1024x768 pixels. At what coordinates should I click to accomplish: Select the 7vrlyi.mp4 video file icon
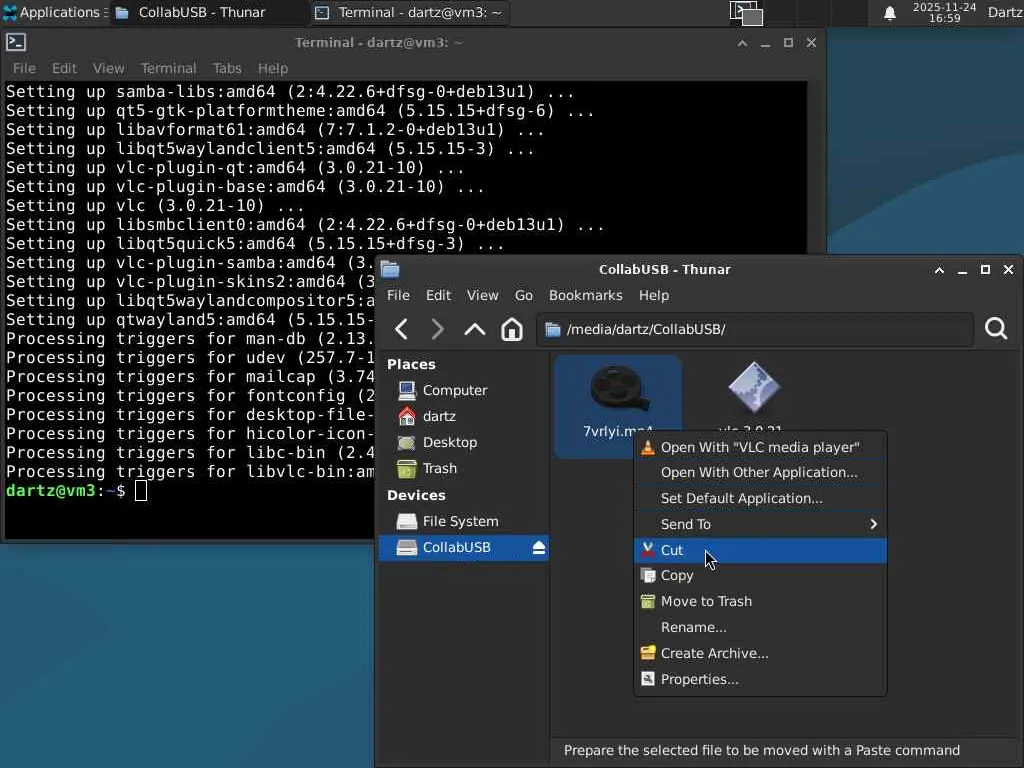618,388
